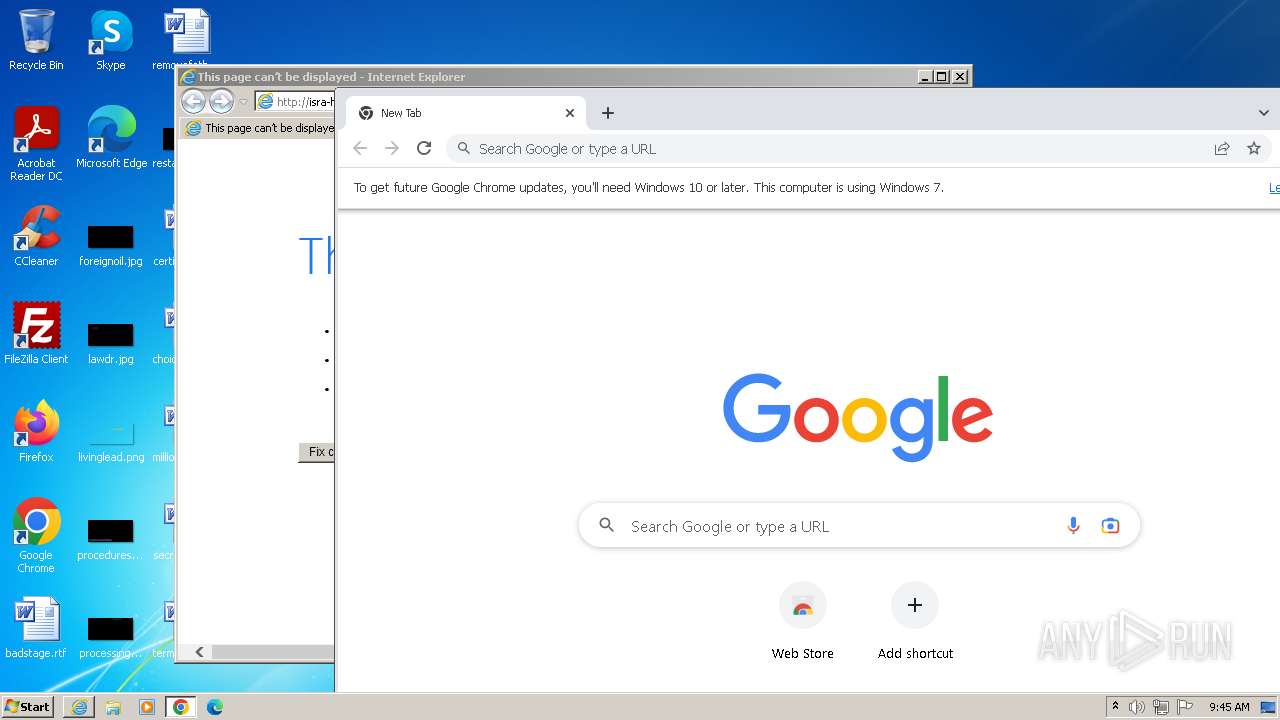Viewport: 1280px width, 720px height.
Task: Click the Google search box on page
Action: point(859,526)
